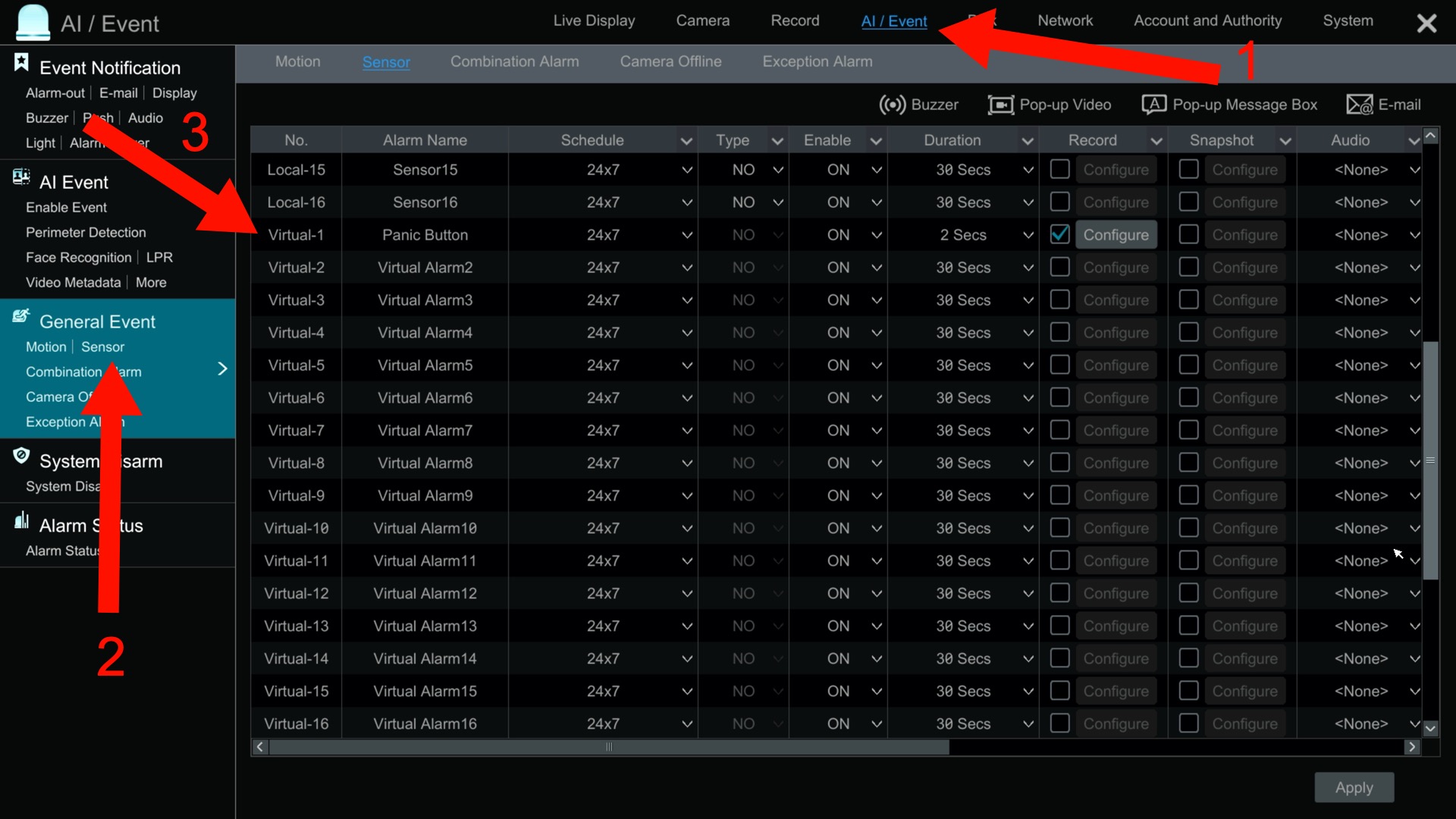Click the horizontal scrollbar thumb

point(608,747)
